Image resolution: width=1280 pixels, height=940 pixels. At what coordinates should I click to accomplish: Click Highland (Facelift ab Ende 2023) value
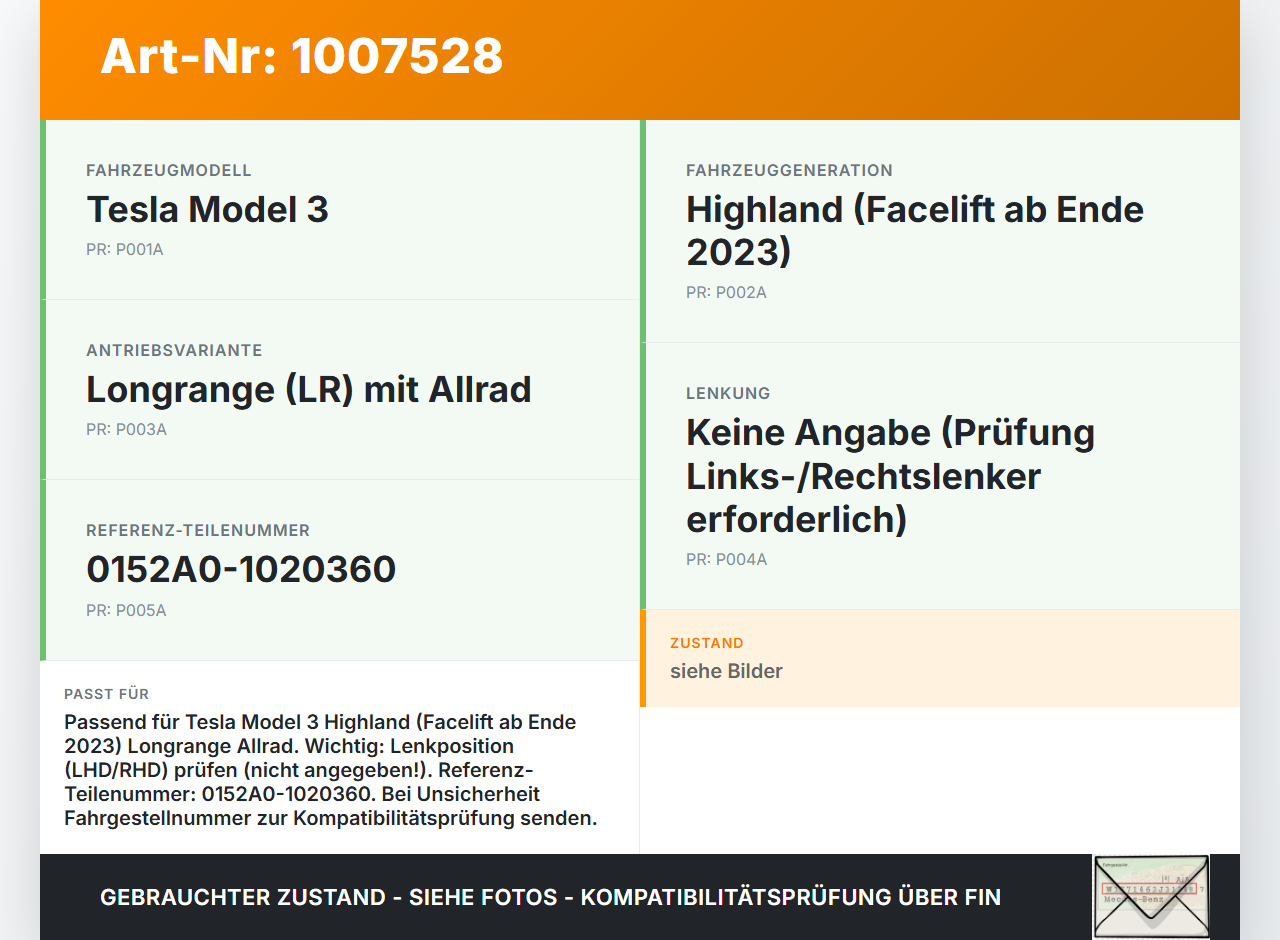(x=915, y=230)
